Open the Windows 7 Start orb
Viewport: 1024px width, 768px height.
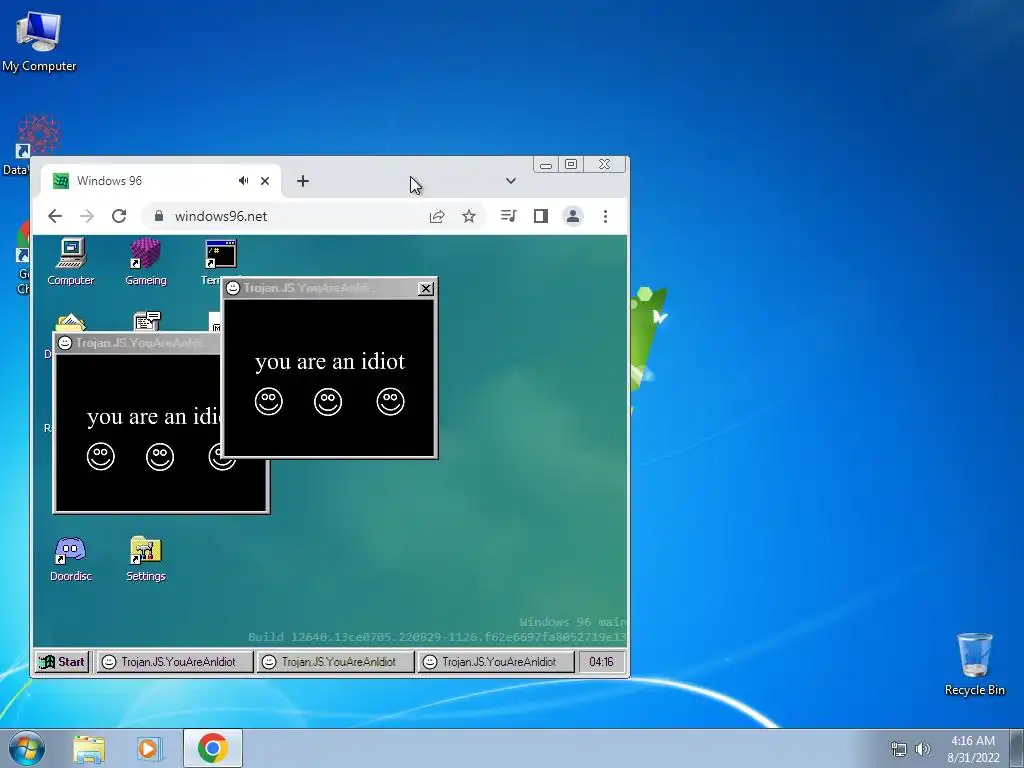tap(27, 748)
